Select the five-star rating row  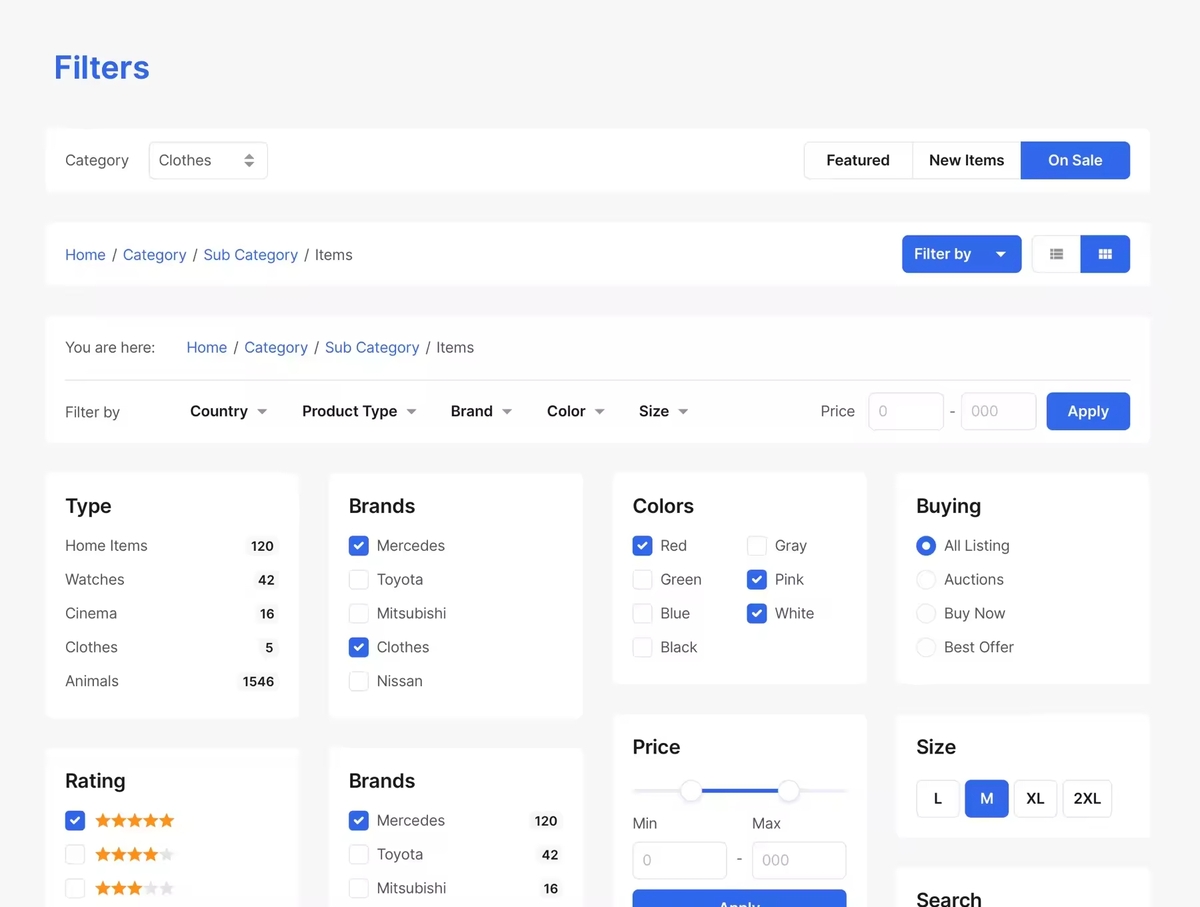point(75,820)
